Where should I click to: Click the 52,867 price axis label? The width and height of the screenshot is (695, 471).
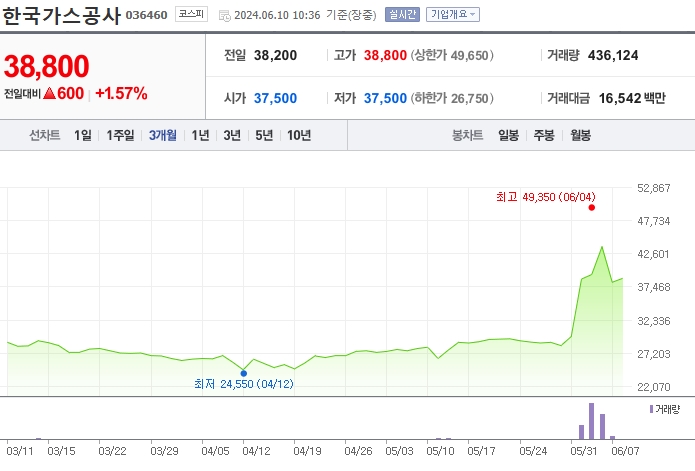pos(654,188)
